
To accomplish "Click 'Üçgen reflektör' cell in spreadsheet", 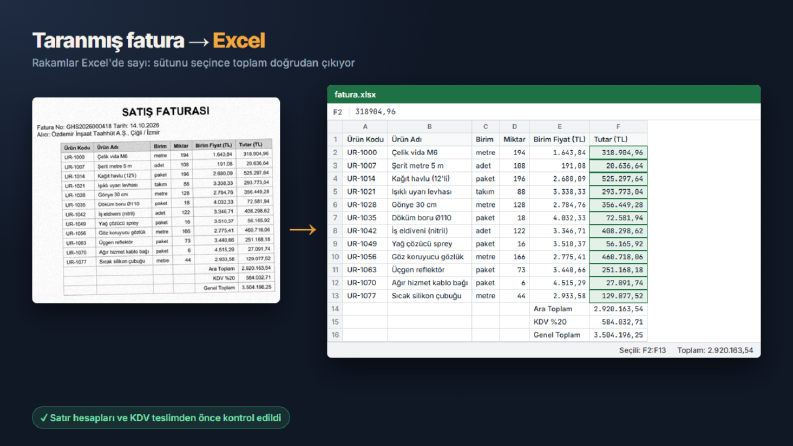I will (x=429, y=270).
